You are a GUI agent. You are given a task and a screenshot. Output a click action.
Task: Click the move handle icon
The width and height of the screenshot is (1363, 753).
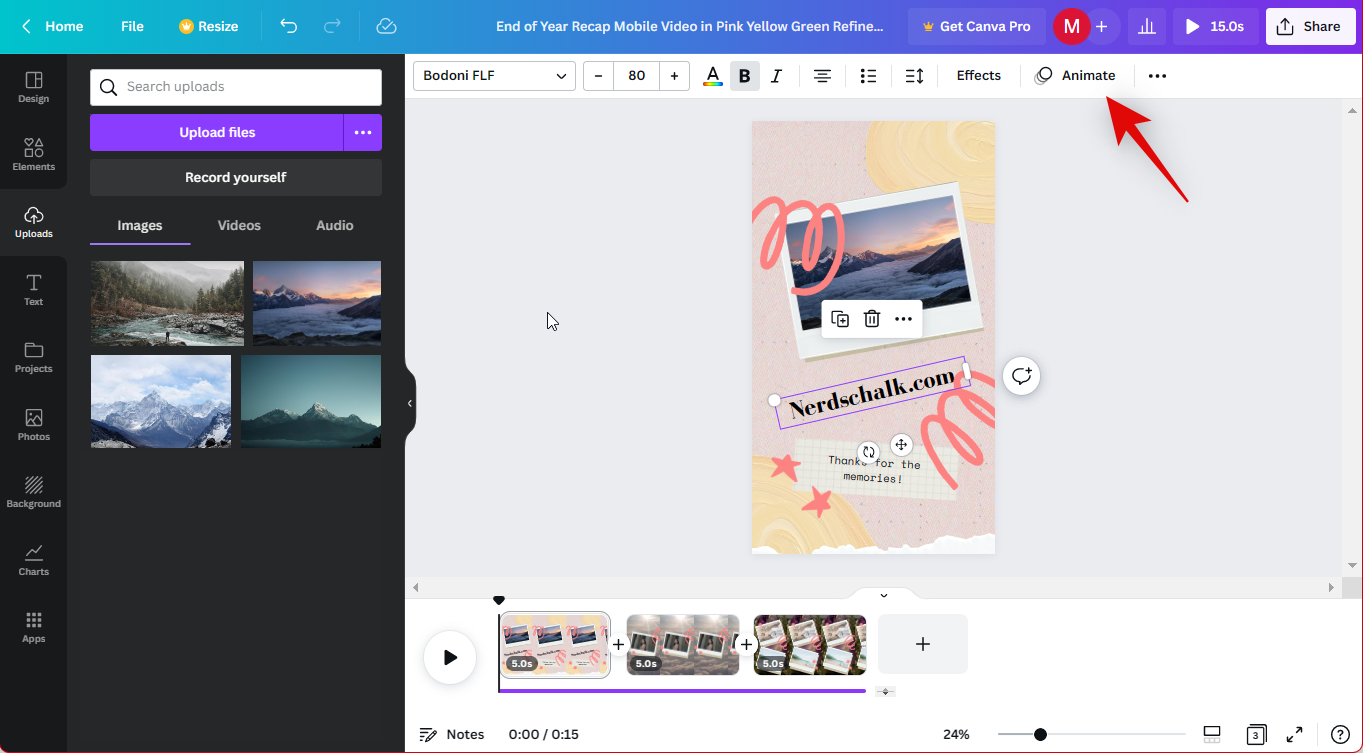900,445
